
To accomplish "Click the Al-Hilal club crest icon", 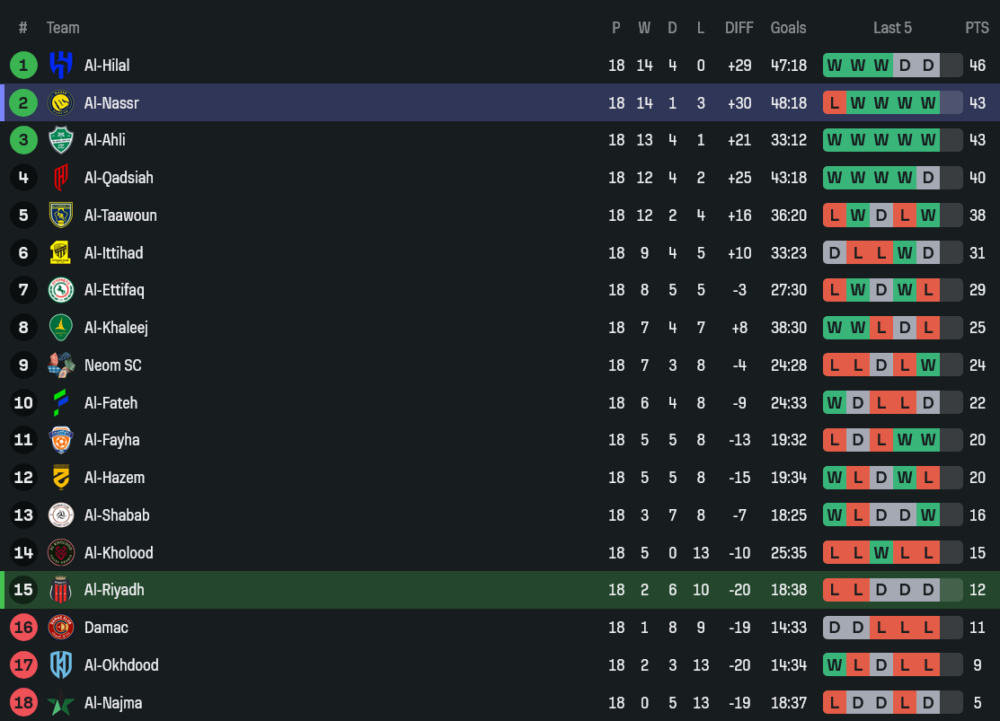I will click(61, 65).
